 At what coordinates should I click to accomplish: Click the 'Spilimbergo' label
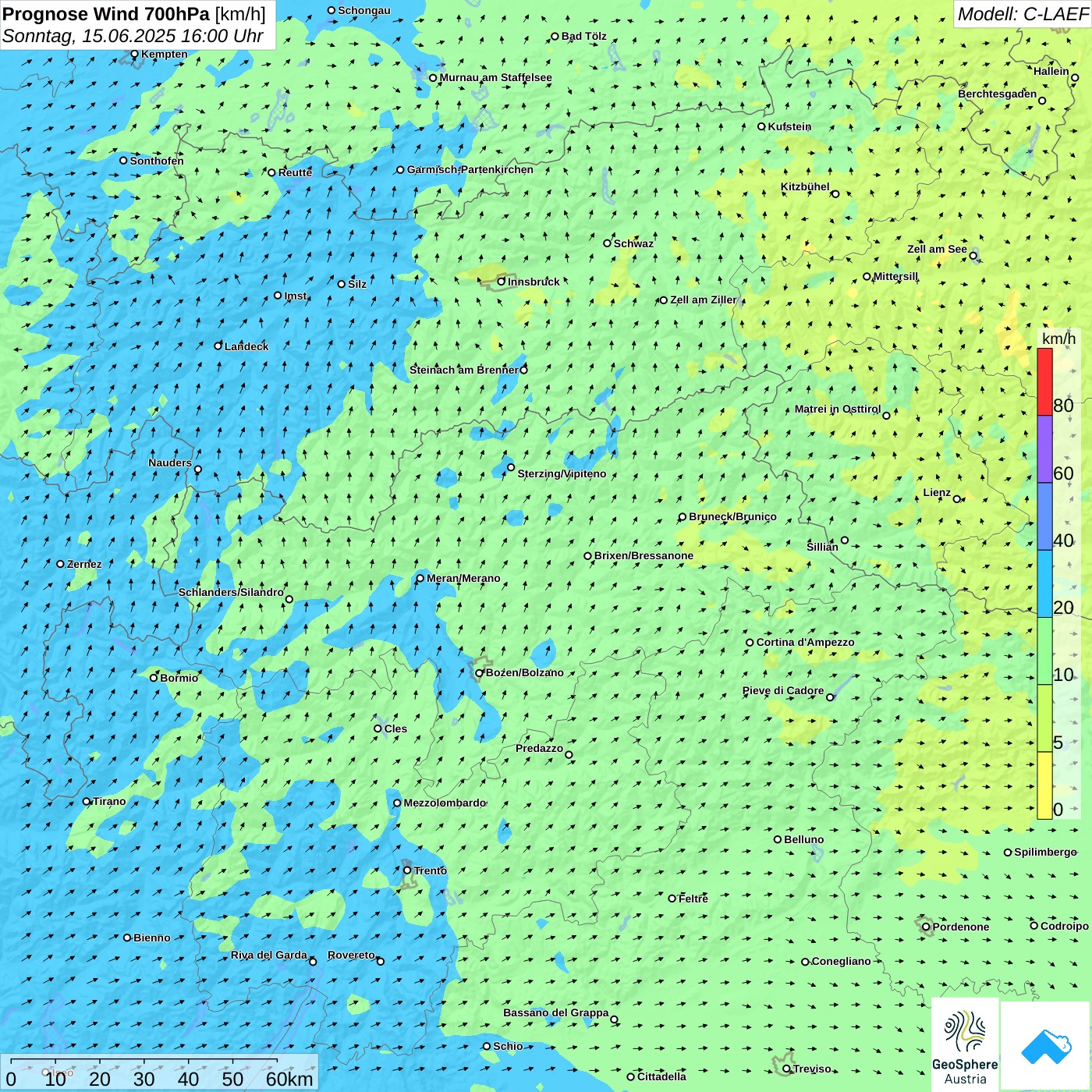[x=1046, y=852]
